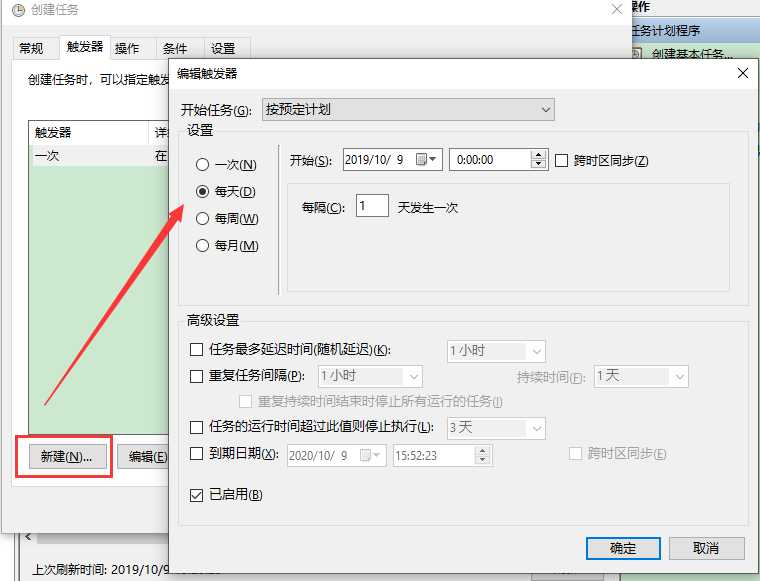Enable the 到期日期(X) checkbox

196,454
